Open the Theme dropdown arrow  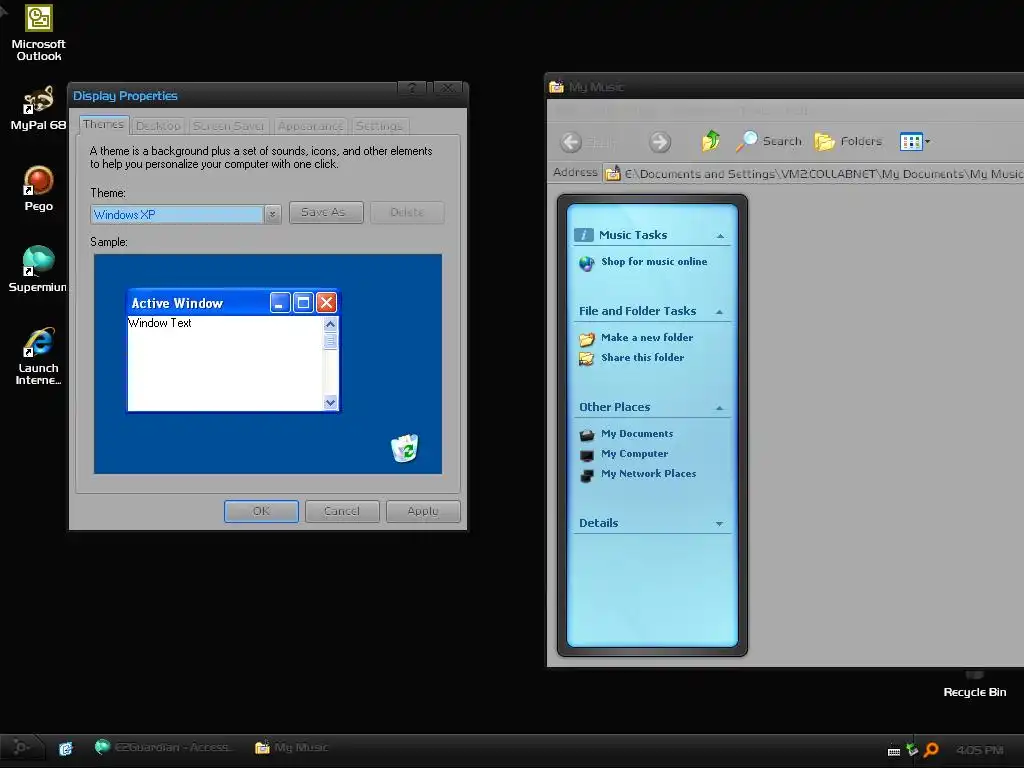272,214
